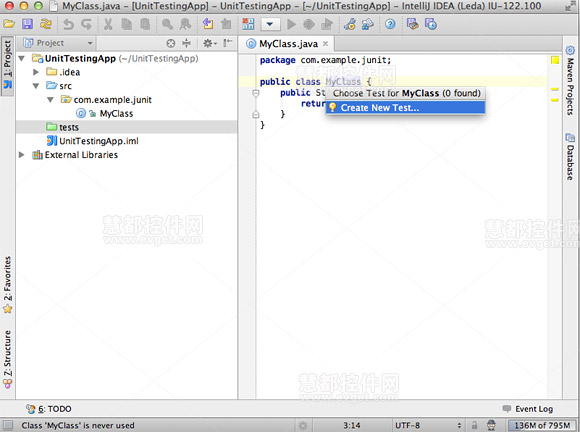Select the MyClass.java editor tab
This screenshot has width=580, height=432.
point(288,44)
